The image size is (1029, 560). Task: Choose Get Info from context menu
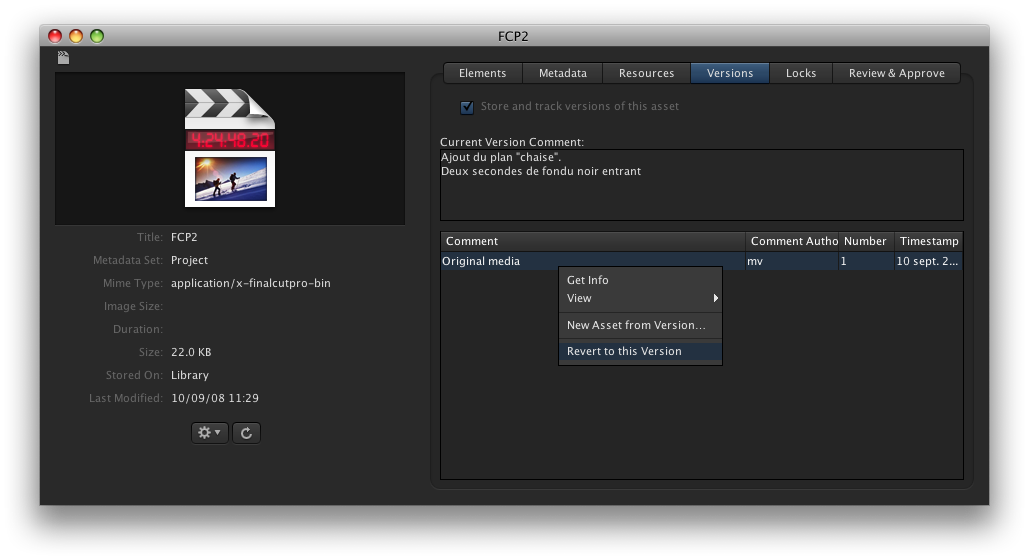point(588,280)
